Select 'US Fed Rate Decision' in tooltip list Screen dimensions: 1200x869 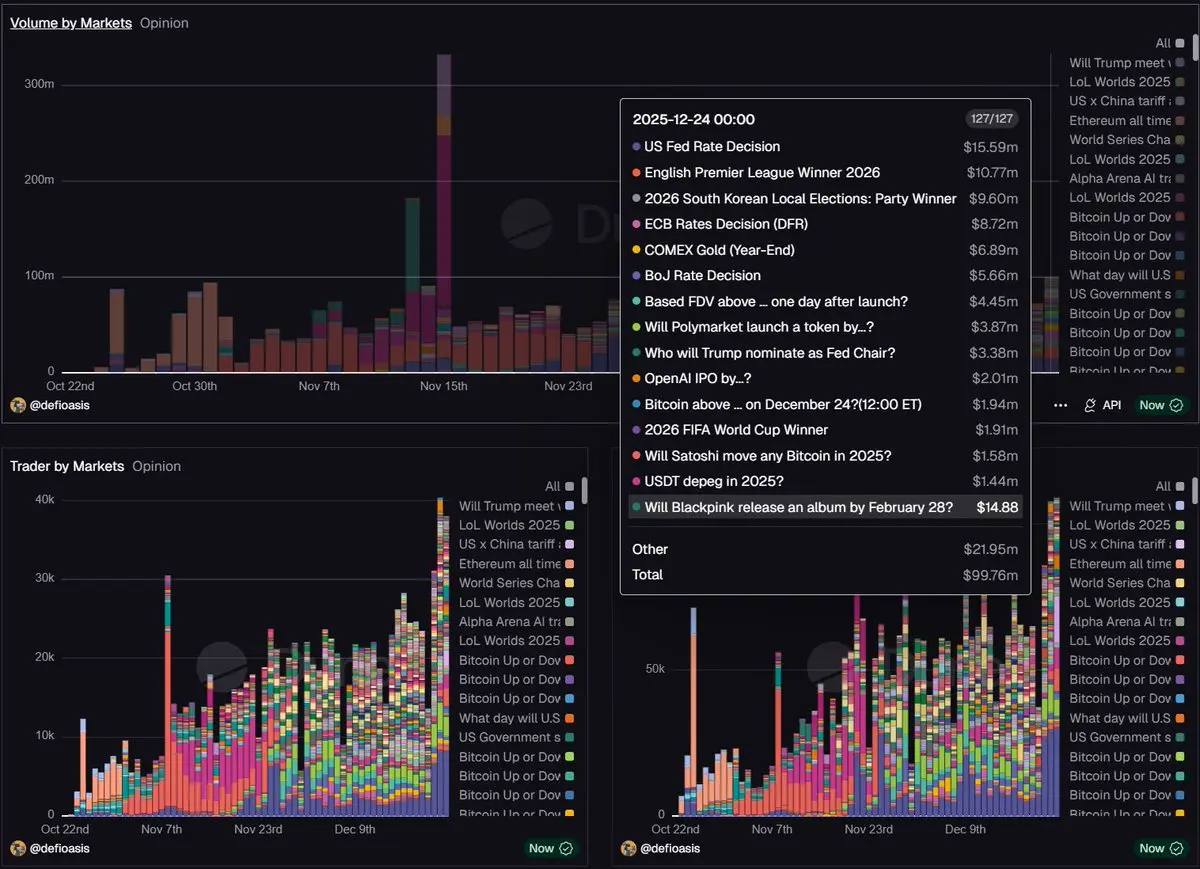click(x=712, y=147)
